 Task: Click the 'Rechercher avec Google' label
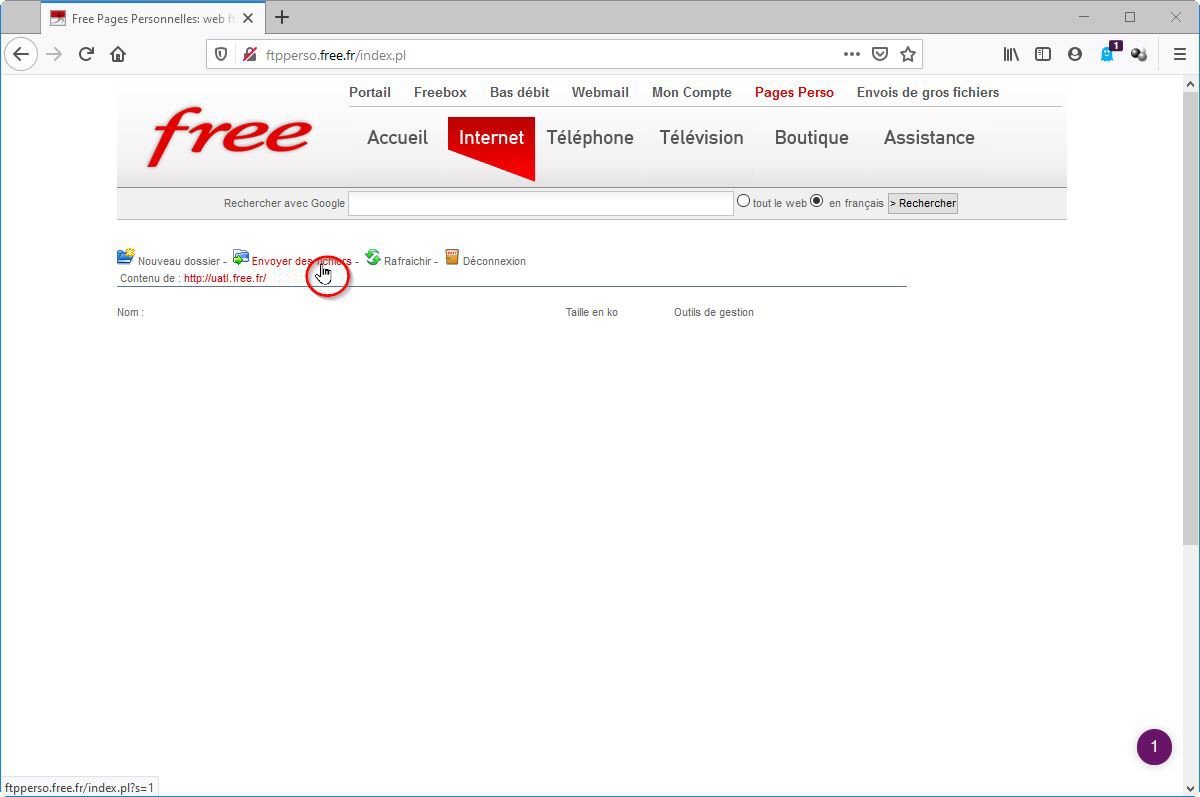tap(284, 203)
